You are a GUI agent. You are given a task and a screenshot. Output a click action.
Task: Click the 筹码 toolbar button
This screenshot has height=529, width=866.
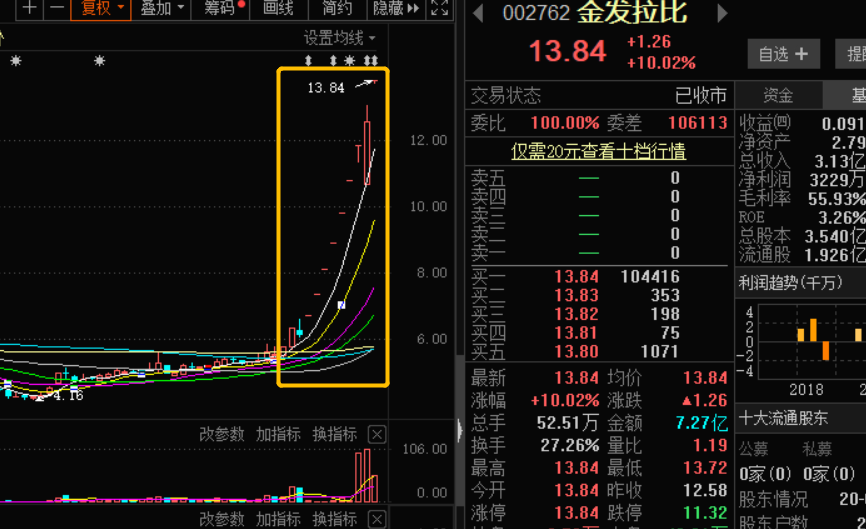click(221, 8)
